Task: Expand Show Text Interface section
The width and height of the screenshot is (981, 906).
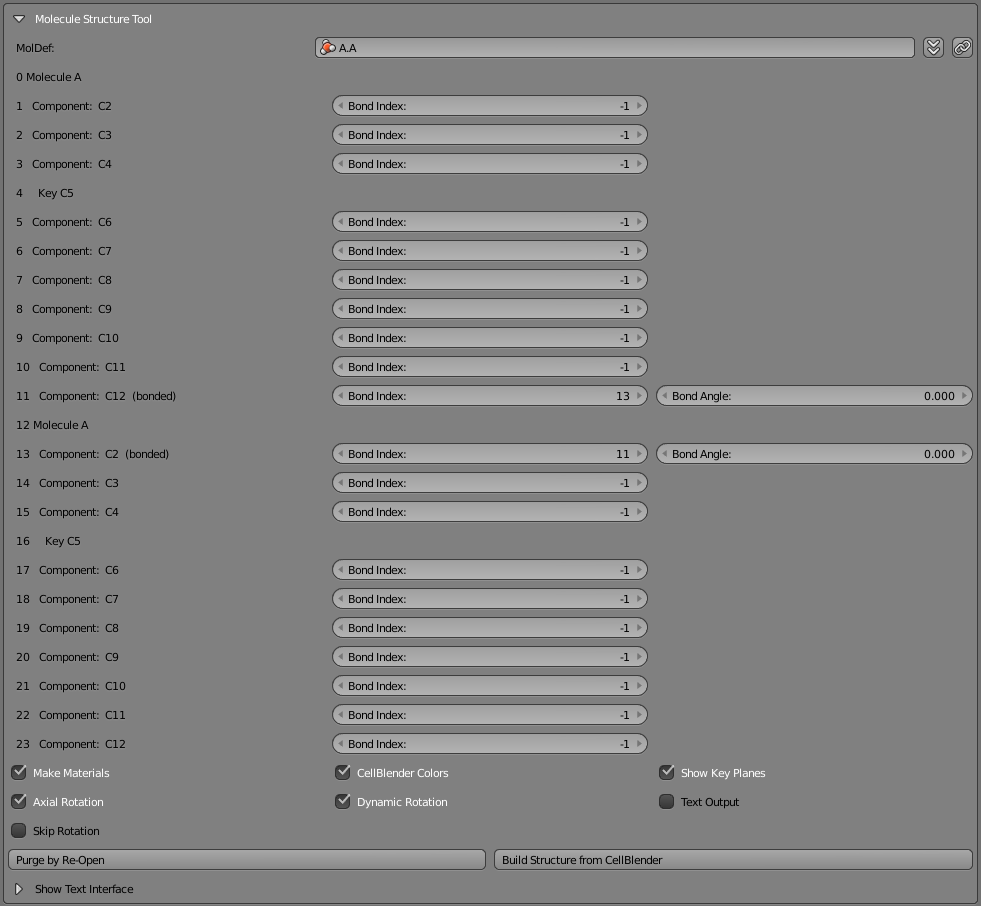Action: [x=19, y=888]
